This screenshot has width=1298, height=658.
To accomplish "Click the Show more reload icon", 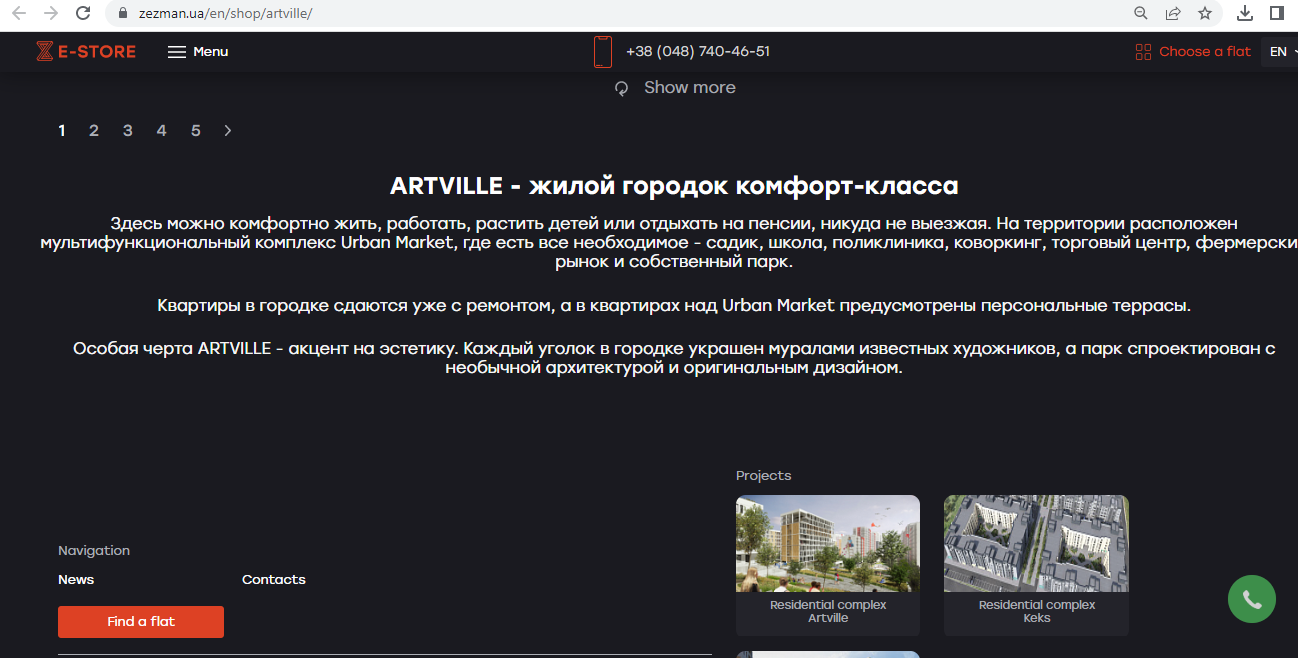I will (621, 88).
